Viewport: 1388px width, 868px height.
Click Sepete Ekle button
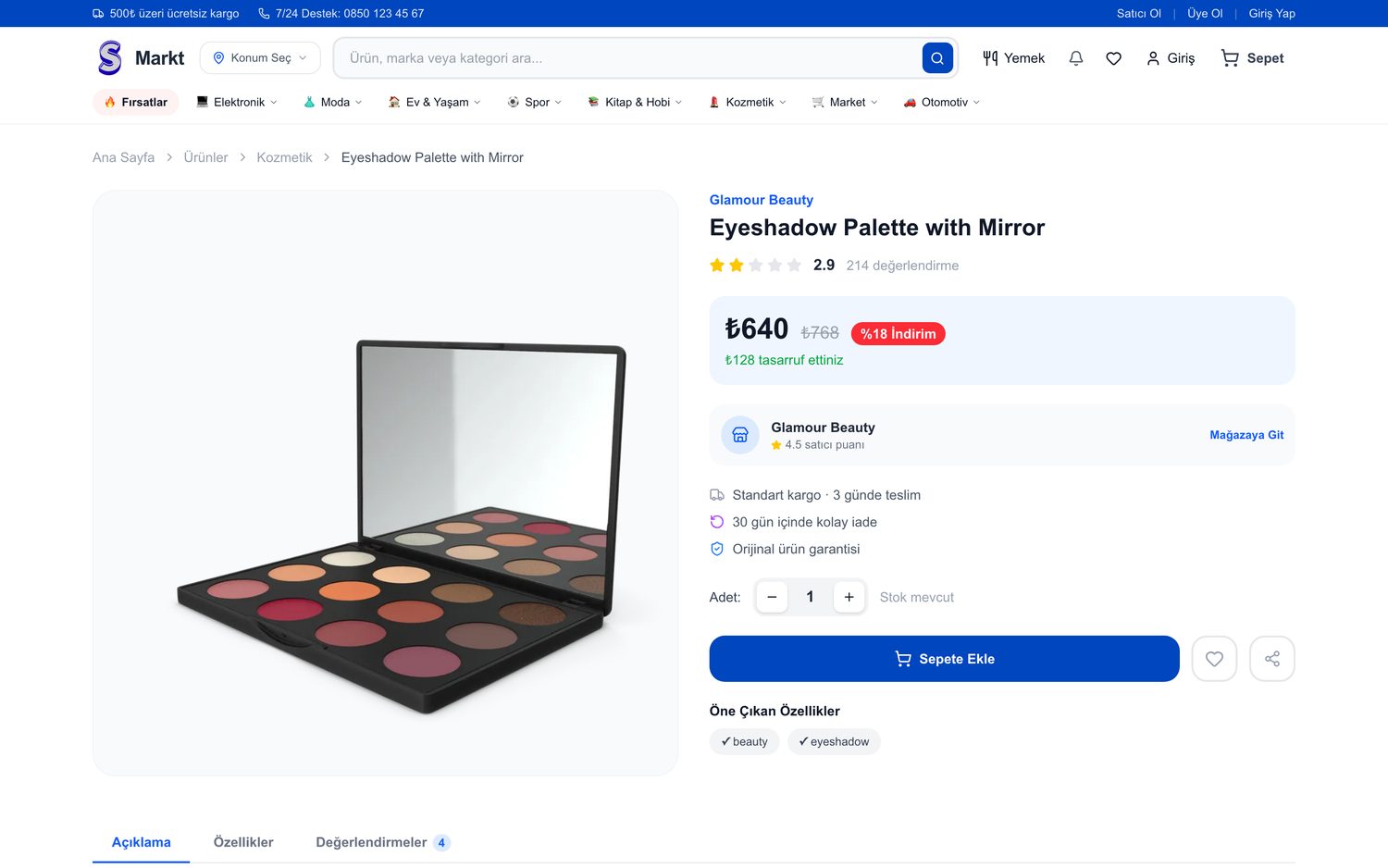point(944,659)
